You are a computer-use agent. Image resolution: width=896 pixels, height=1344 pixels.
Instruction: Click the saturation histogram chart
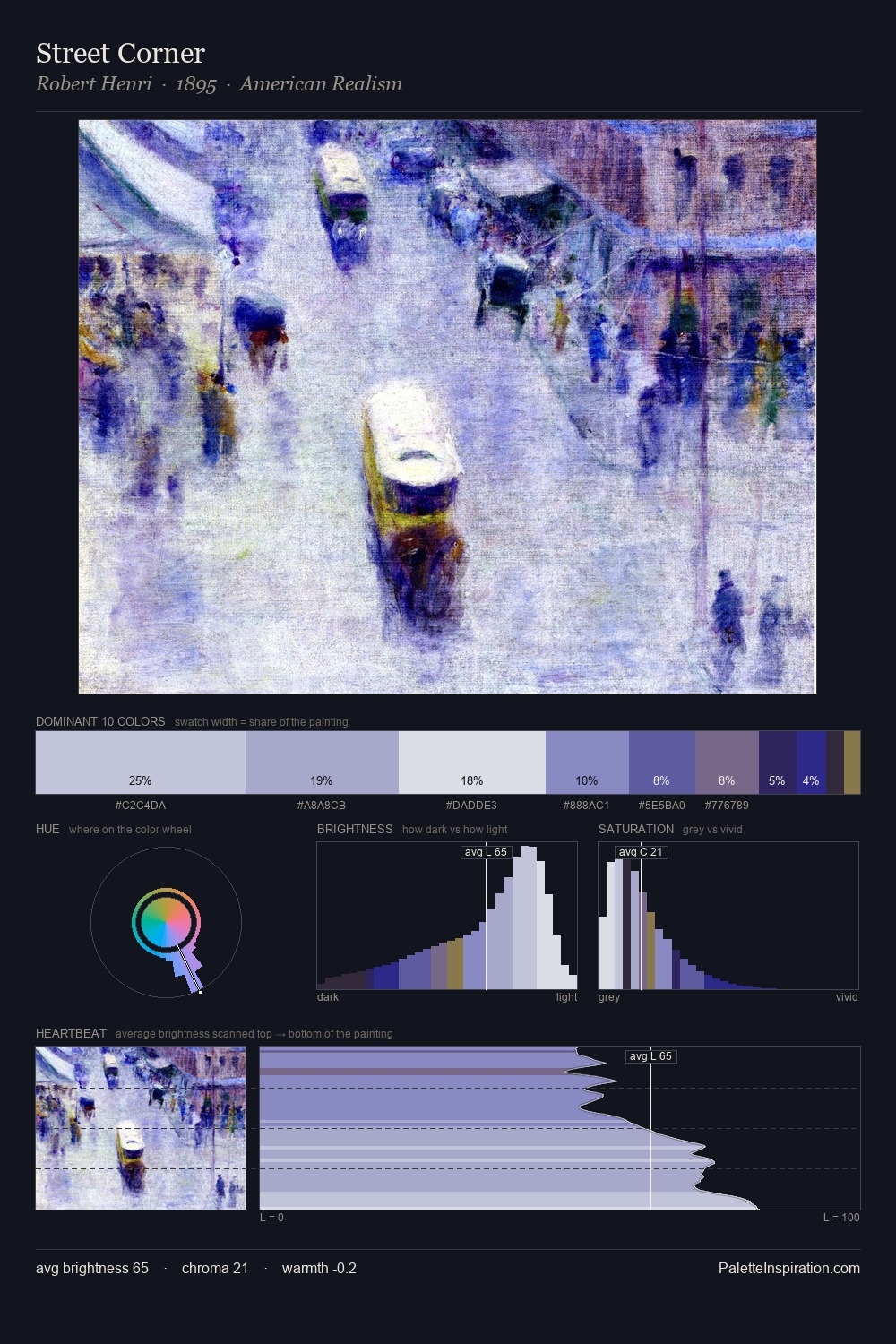pos(728,916)
